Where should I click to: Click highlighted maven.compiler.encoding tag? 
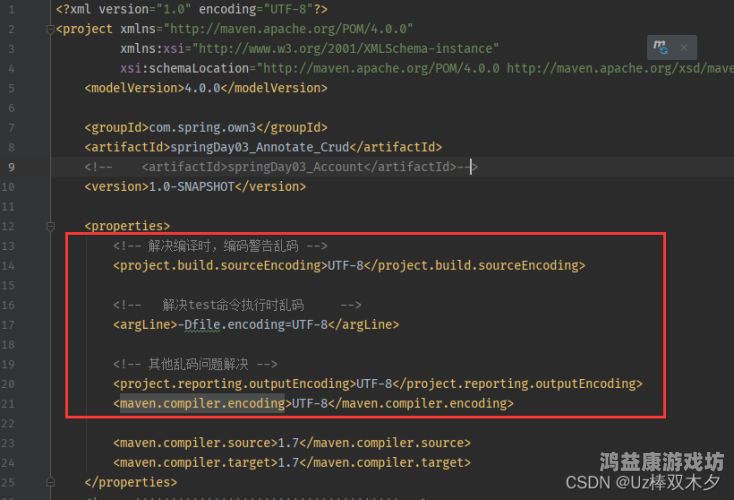[202, 404]
